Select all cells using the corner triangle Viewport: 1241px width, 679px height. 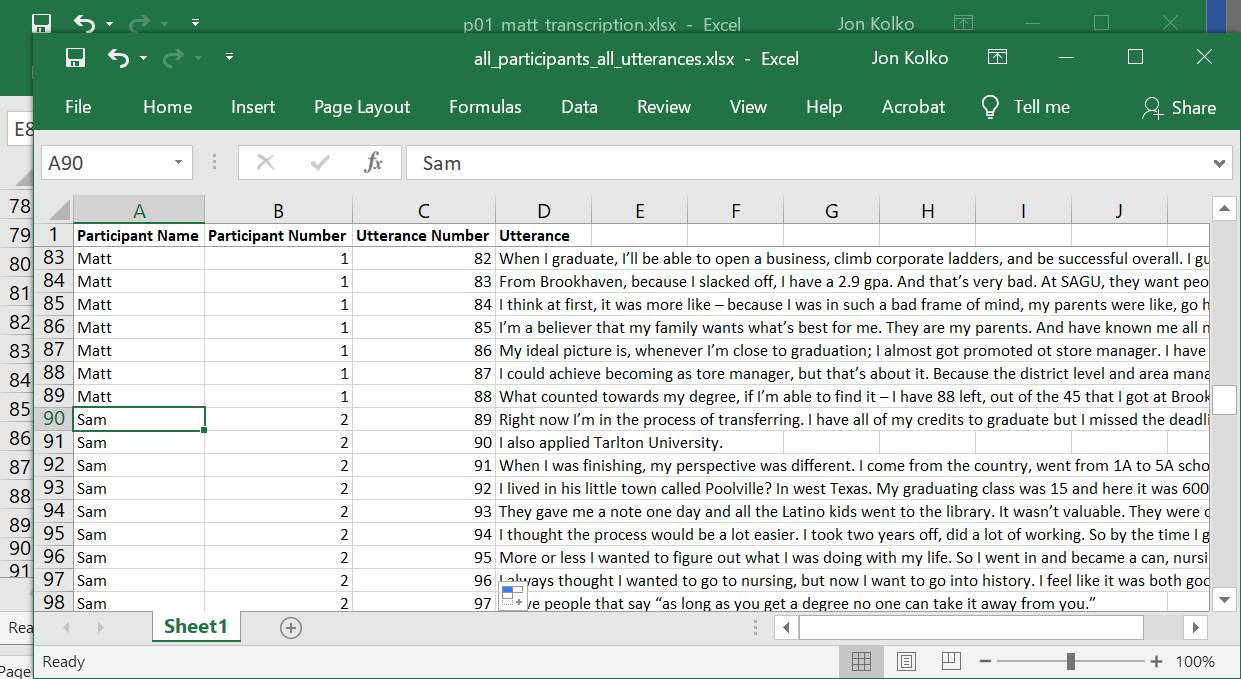tap(58, 211)
